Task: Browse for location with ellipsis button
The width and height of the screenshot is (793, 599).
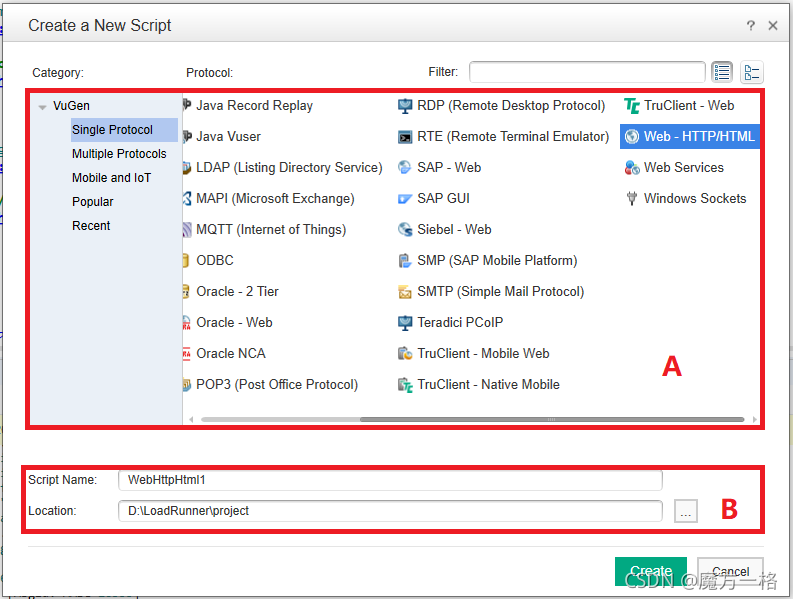Action: pyautogui.click(x=686, y=511)
